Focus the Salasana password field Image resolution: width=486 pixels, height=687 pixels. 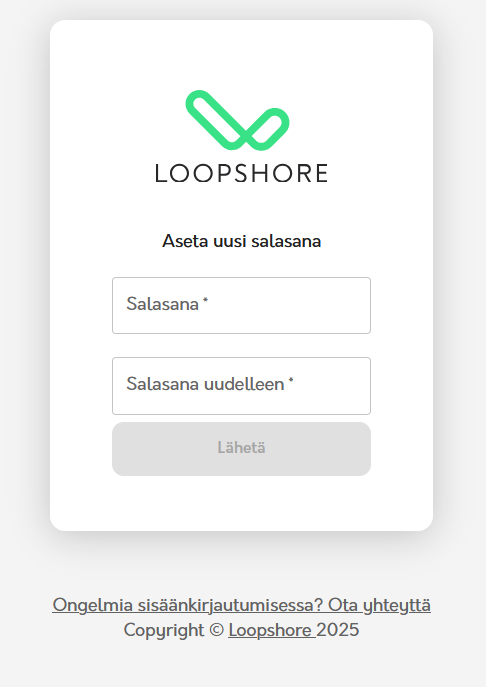[241, 305]
